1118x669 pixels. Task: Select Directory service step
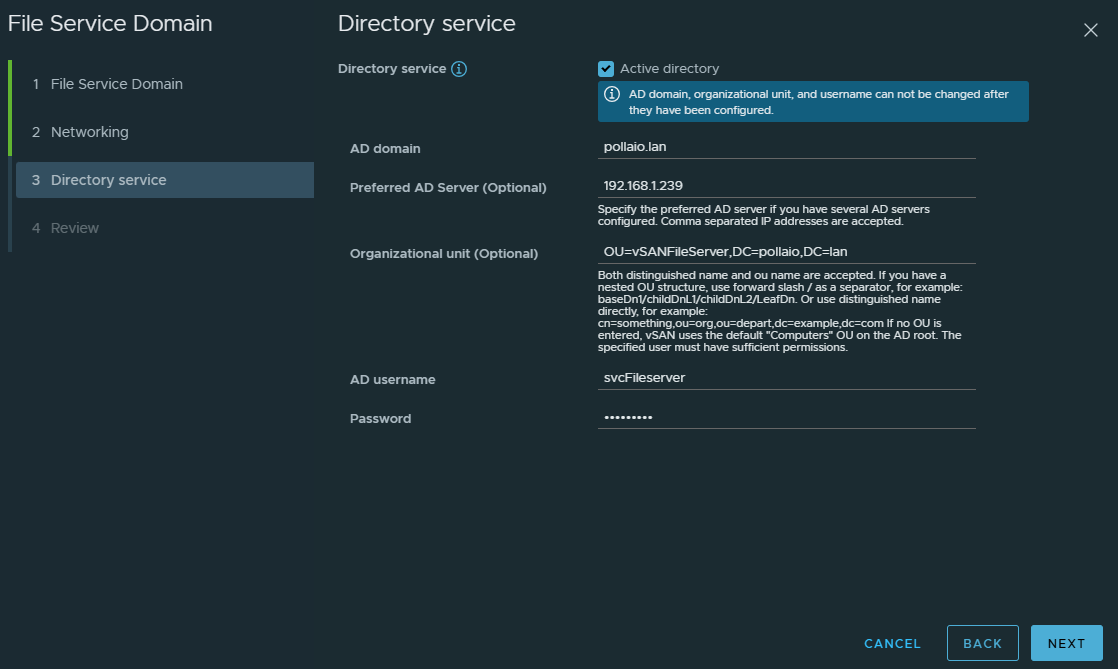pyautogui.click(x=165, y=180)
